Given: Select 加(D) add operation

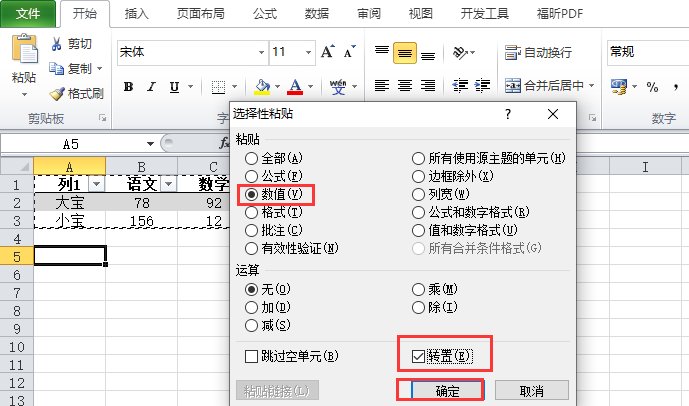Looking at the screenshot, I should (268, 307).
